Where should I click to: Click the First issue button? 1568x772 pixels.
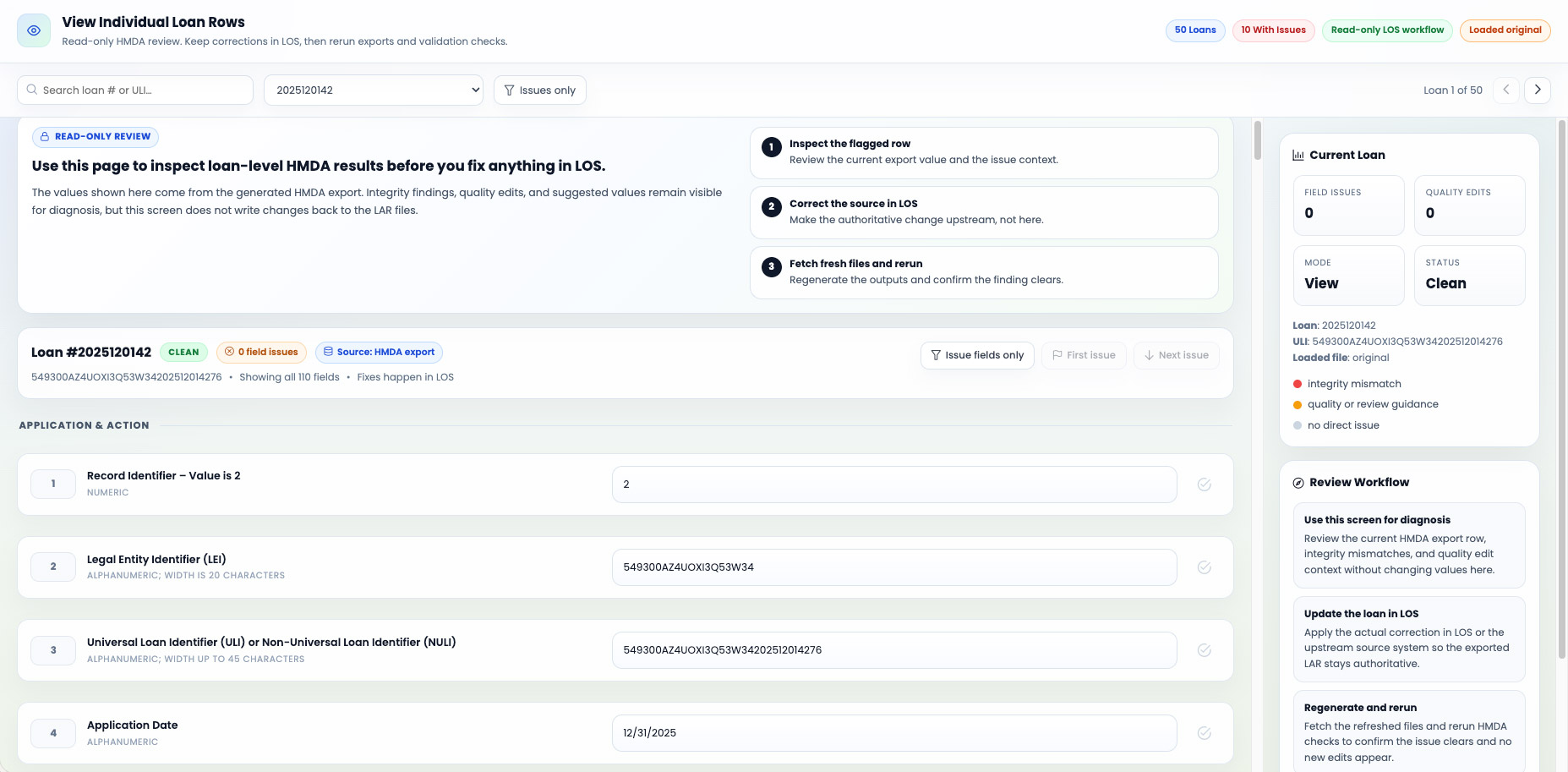pos(1084,355)
